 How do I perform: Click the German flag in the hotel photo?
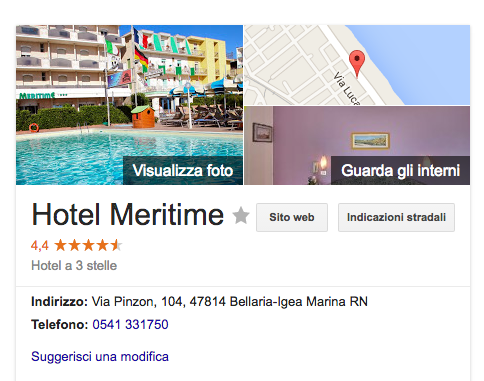pyautogui.click(x=141, y=57)
